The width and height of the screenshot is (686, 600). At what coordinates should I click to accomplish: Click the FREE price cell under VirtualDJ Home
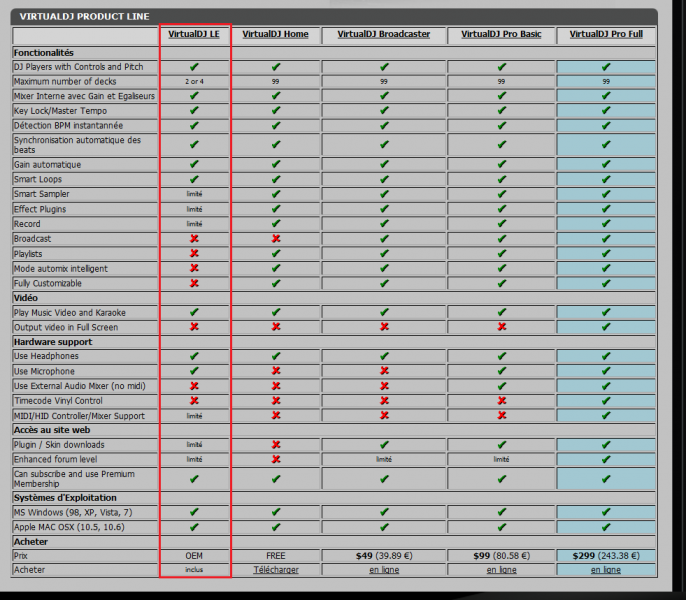pyautogui.click(x=276, y=556)
